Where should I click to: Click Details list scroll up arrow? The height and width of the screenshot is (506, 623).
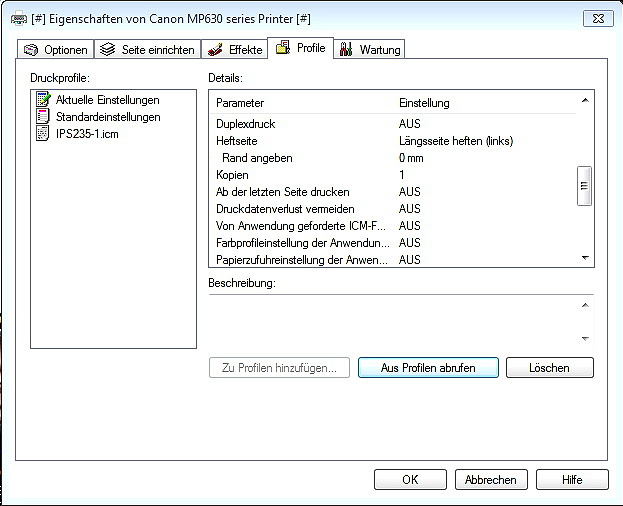585,100
